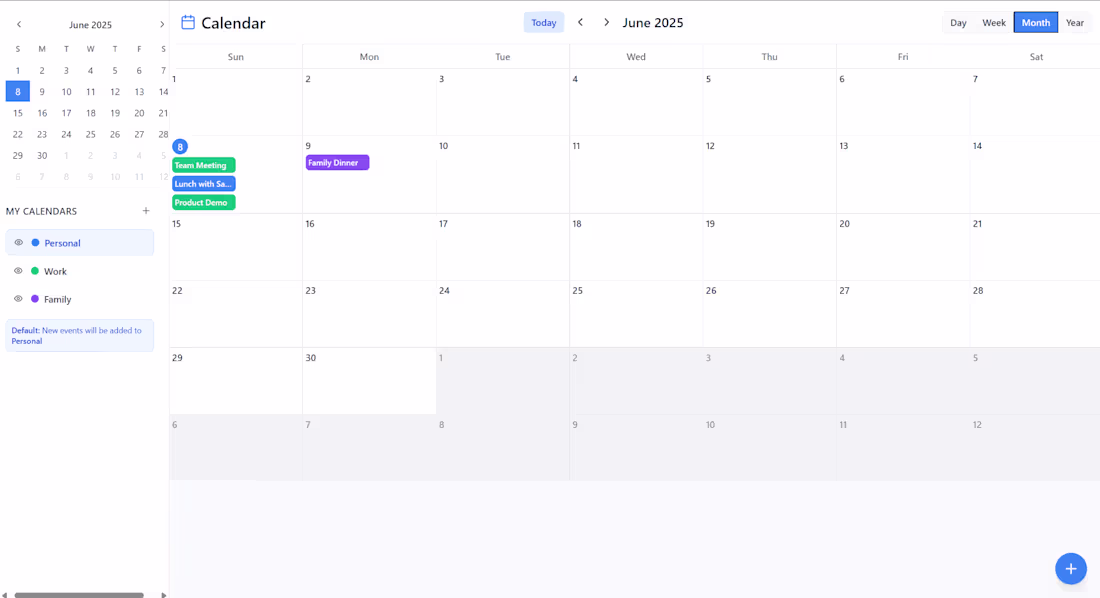
Task: Hide the Family calendar
Action: point(18,298)
